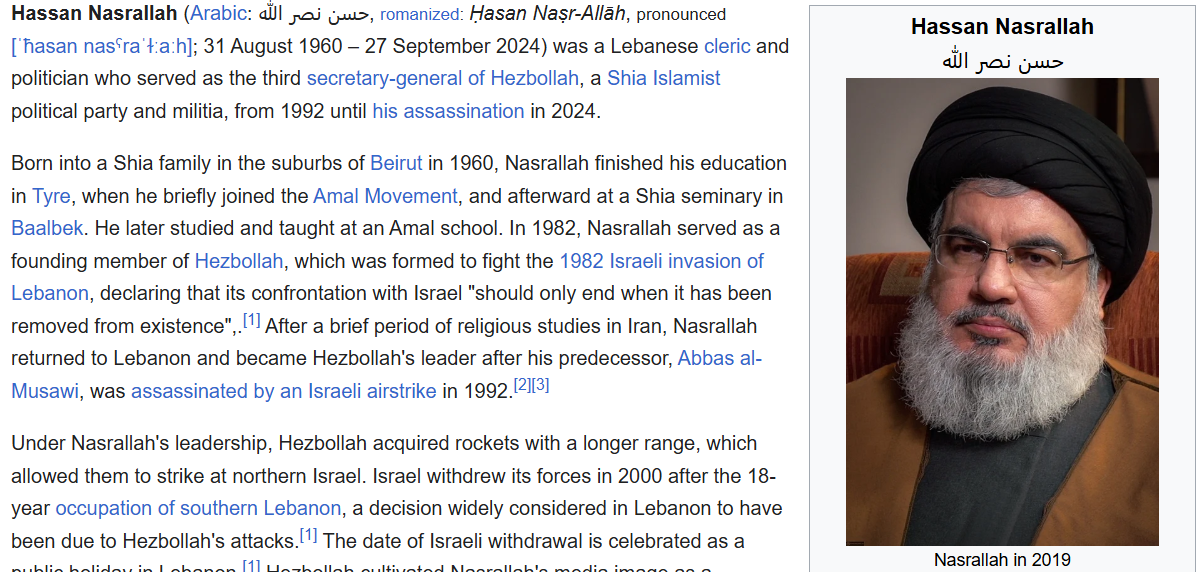The width and height of the screenshot is (1201, 572).
Task: Jump to citation [2]
Action: tap(522, 385)
